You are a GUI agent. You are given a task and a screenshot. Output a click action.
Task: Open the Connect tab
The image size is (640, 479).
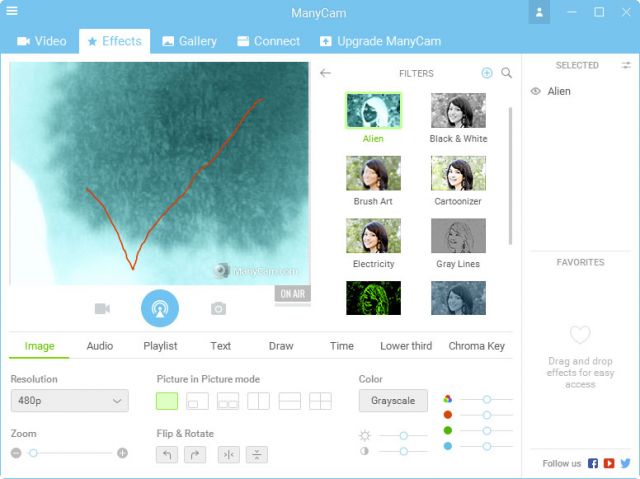pos(269,41)
